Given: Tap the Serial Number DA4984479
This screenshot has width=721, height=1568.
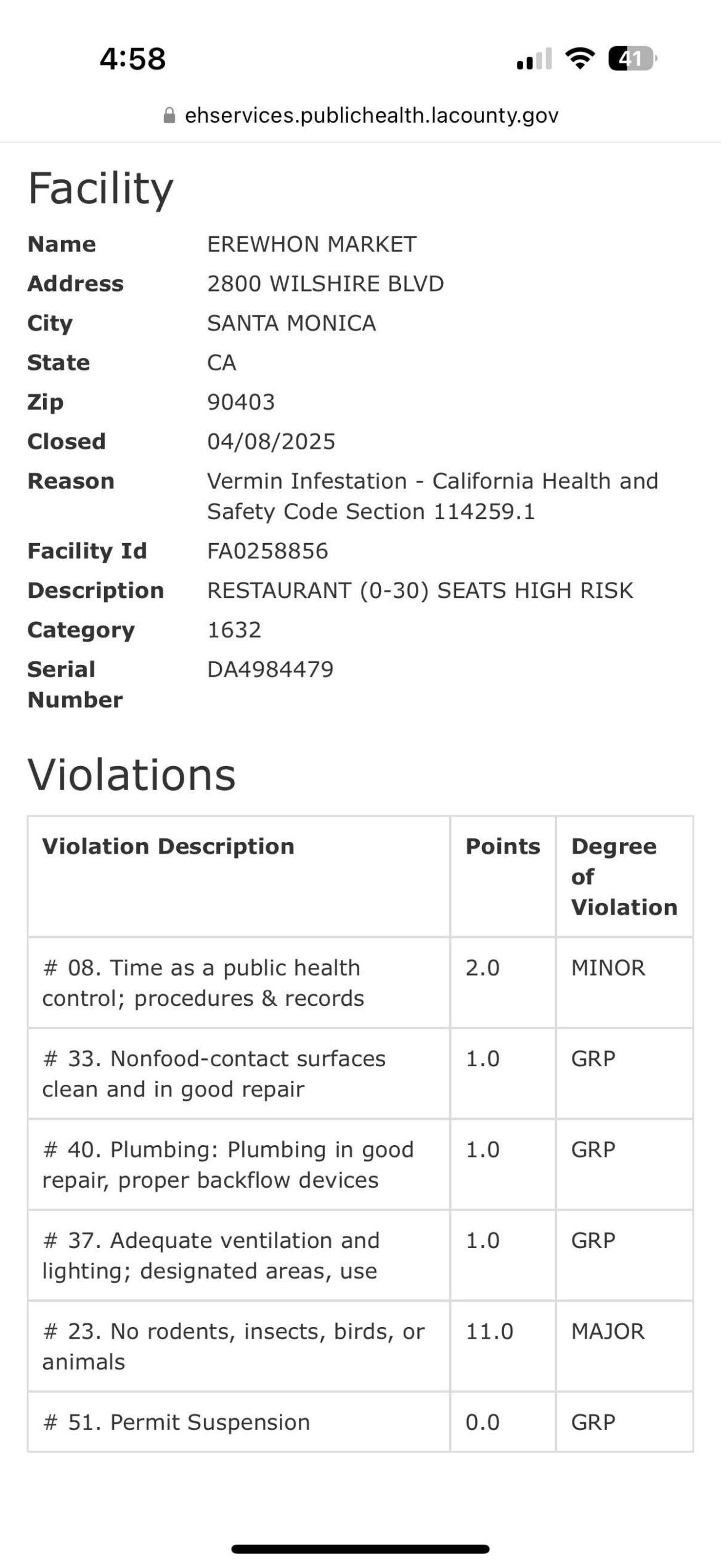Looking at the screenshot, I should (270, 669).
